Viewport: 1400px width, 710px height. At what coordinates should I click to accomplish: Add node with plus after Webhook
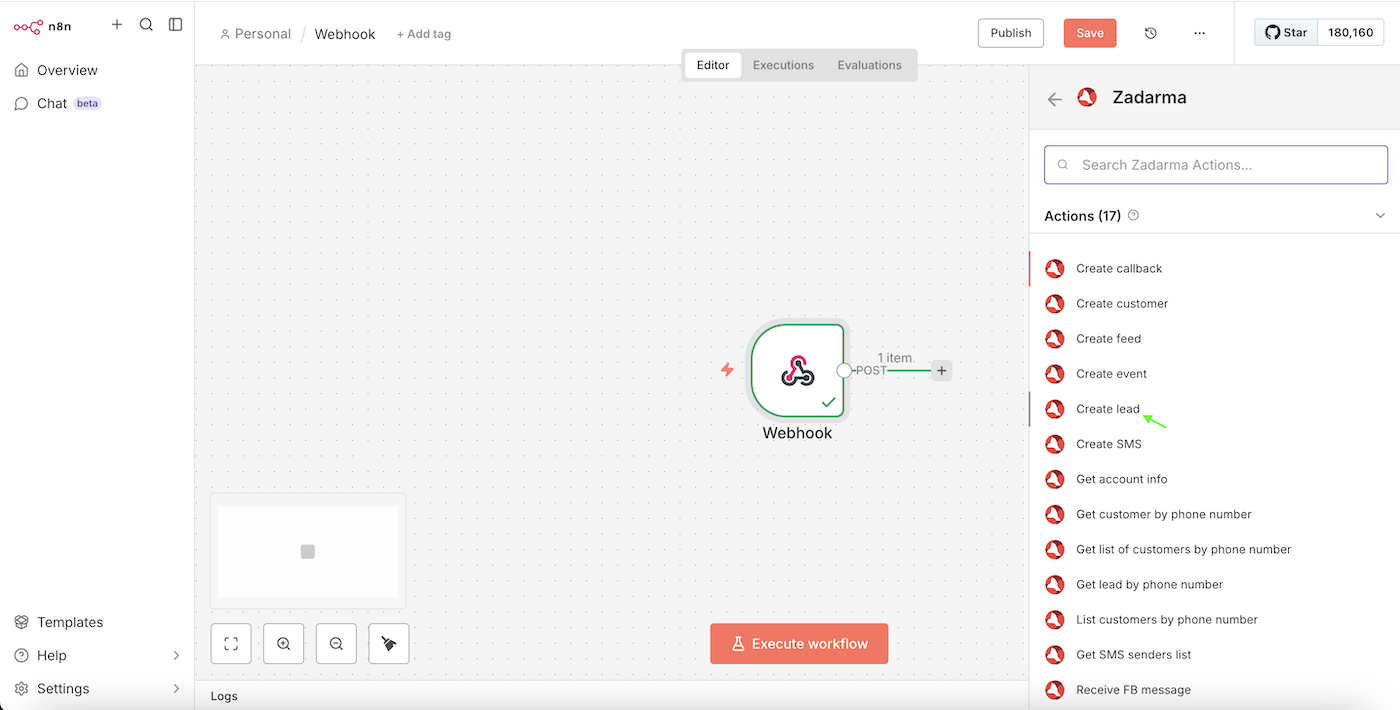point(941,370)
